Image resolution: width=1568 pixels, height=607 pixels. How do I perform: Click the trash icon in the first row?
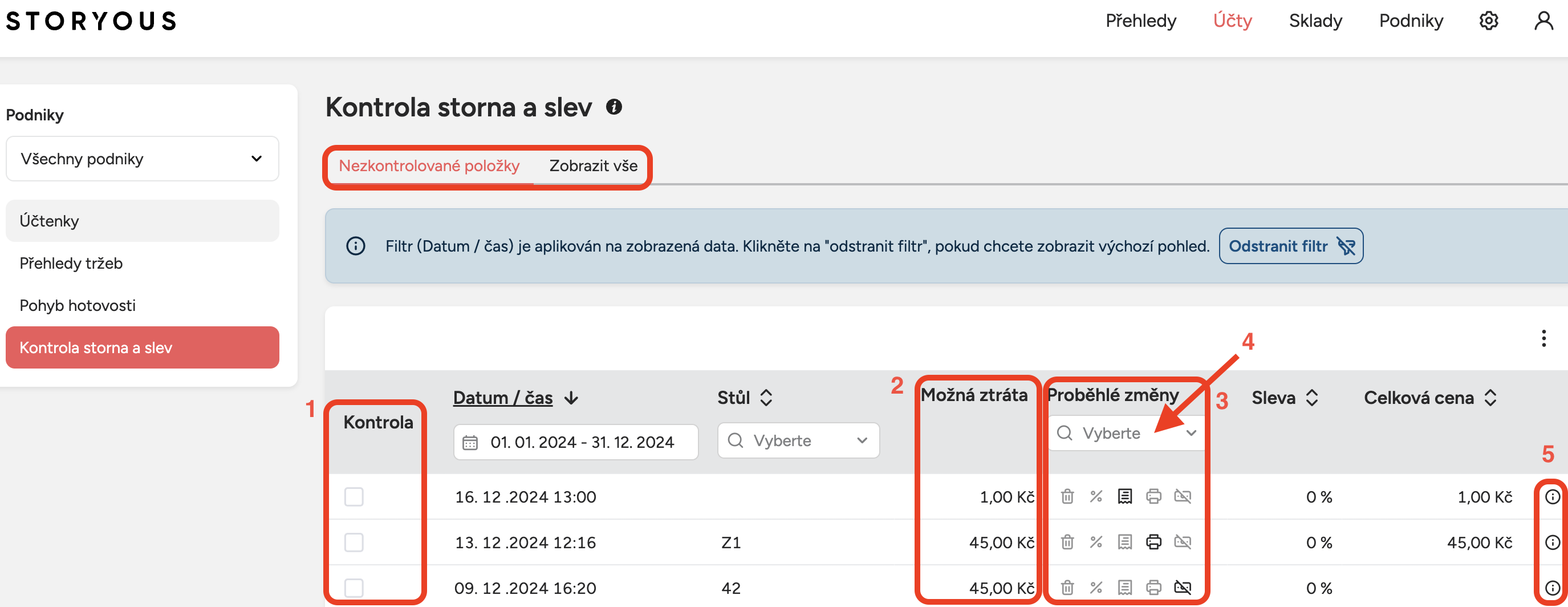(x=1067, y=497)
